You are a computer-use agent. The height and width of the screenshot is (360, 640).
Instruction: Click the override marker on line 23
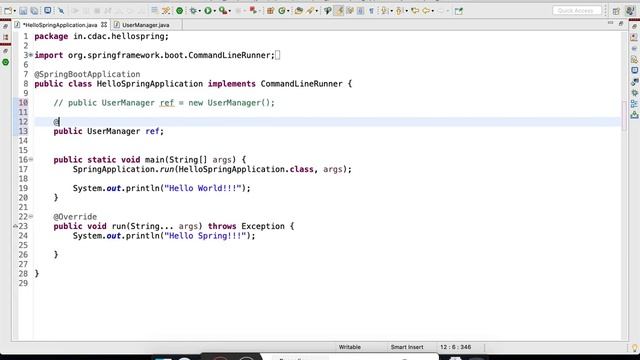[16, 226]
